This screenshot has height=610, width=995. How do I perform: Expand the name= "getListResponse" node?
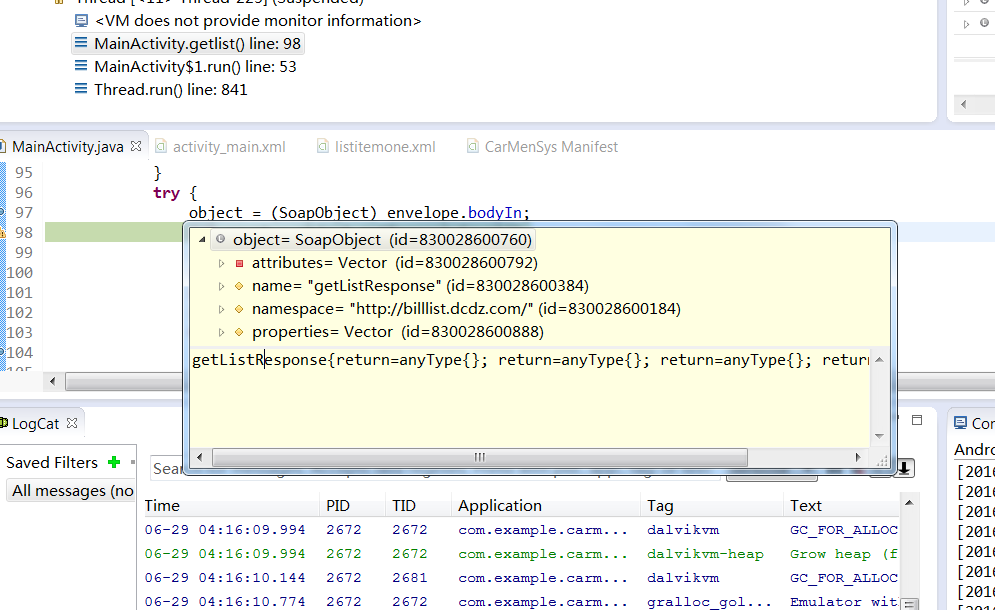coord(221,286)
